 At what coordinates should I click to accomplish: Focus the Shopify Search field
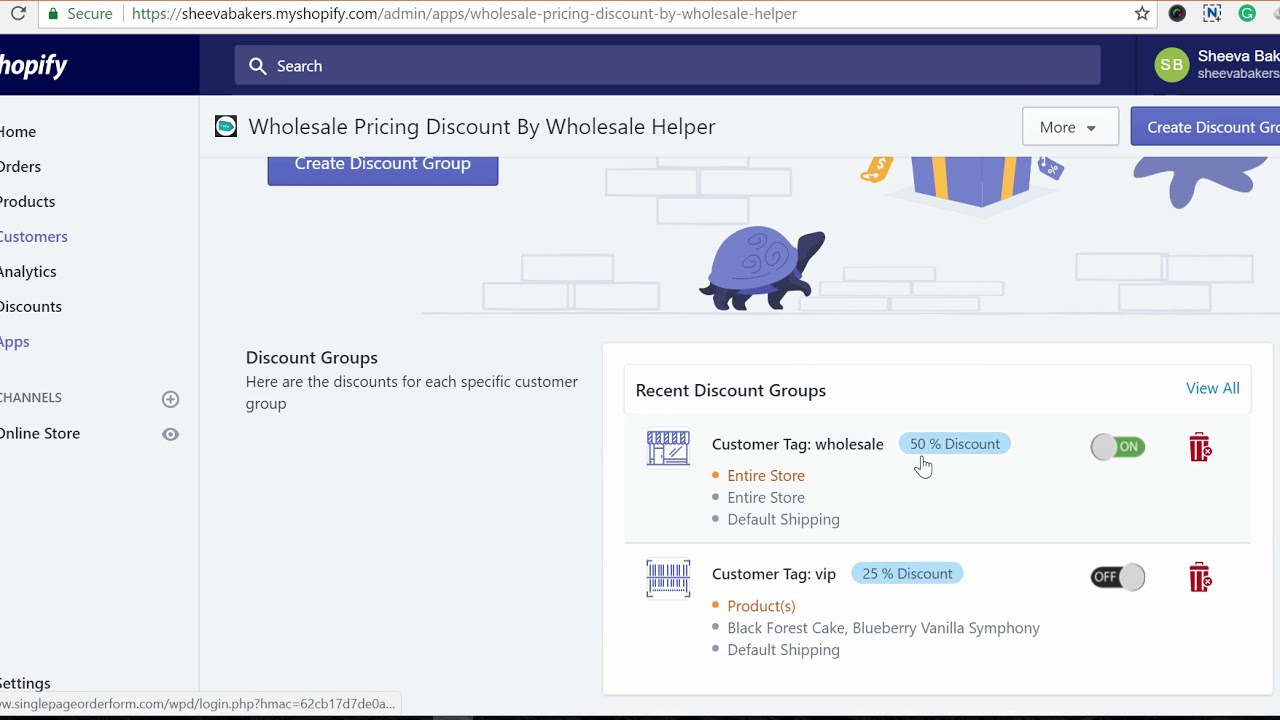click(x=667, y=66)
